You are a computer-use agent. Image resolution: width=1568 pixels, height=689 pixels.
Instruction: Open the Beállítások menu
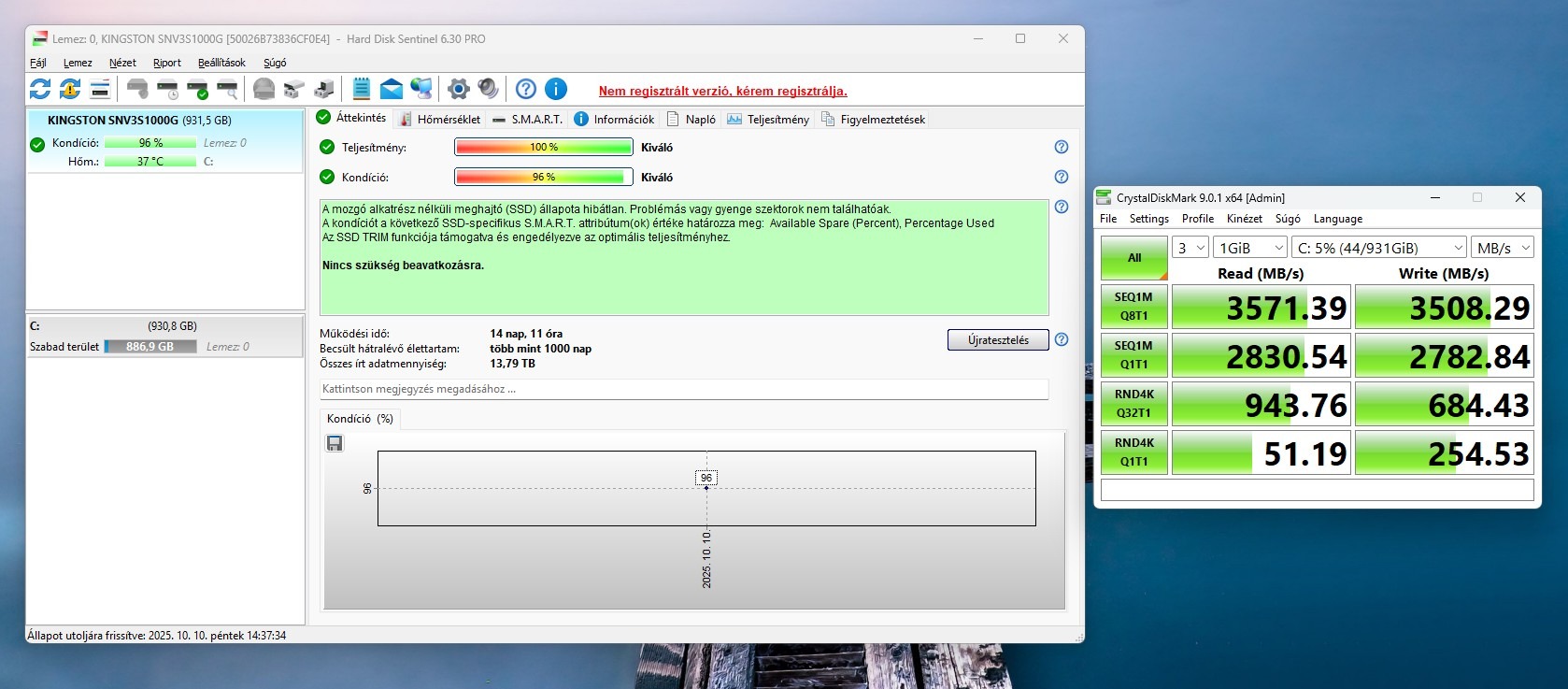coord(221,63)
